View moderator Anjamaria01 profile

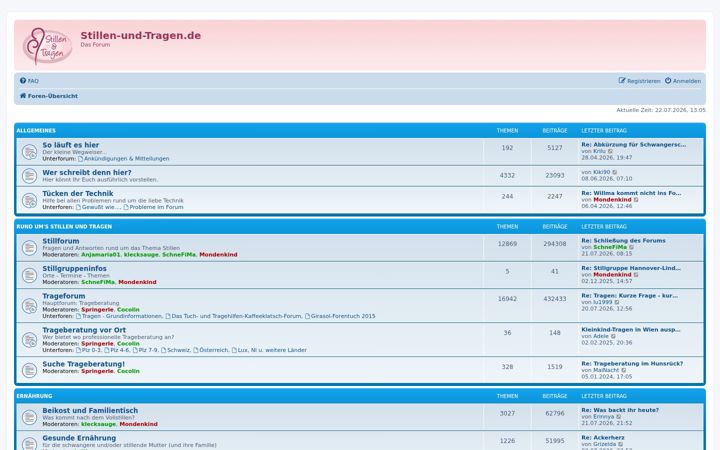[x=101, y=255]
